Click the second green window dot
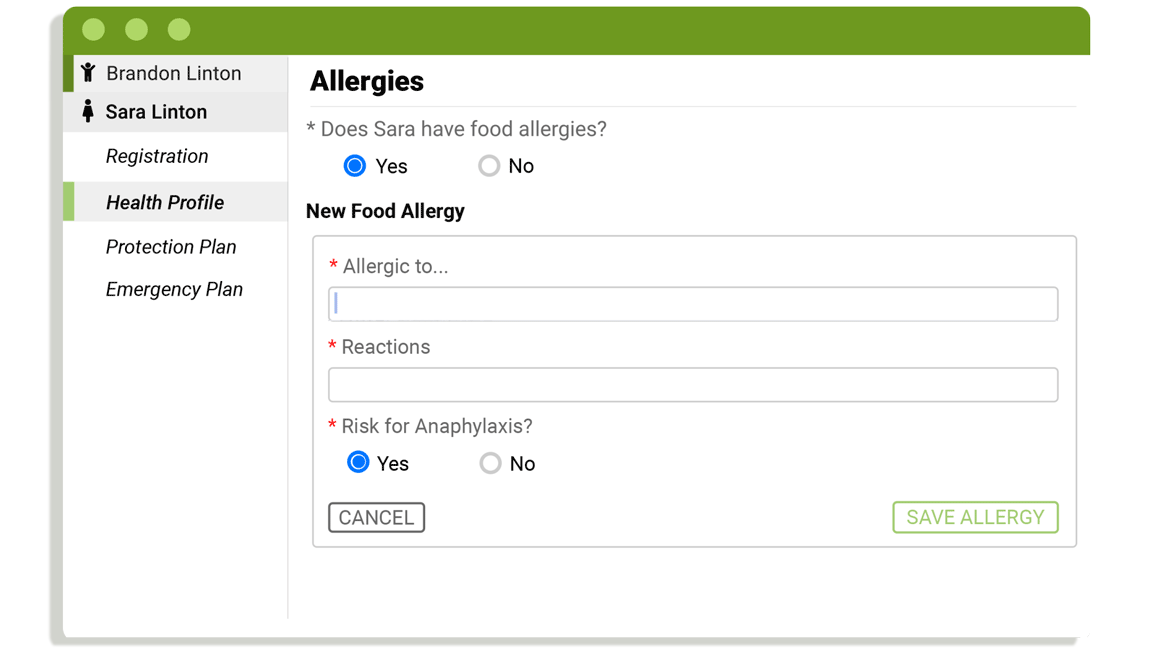Viewport: 1152px width, 648px height. point(136,29)
